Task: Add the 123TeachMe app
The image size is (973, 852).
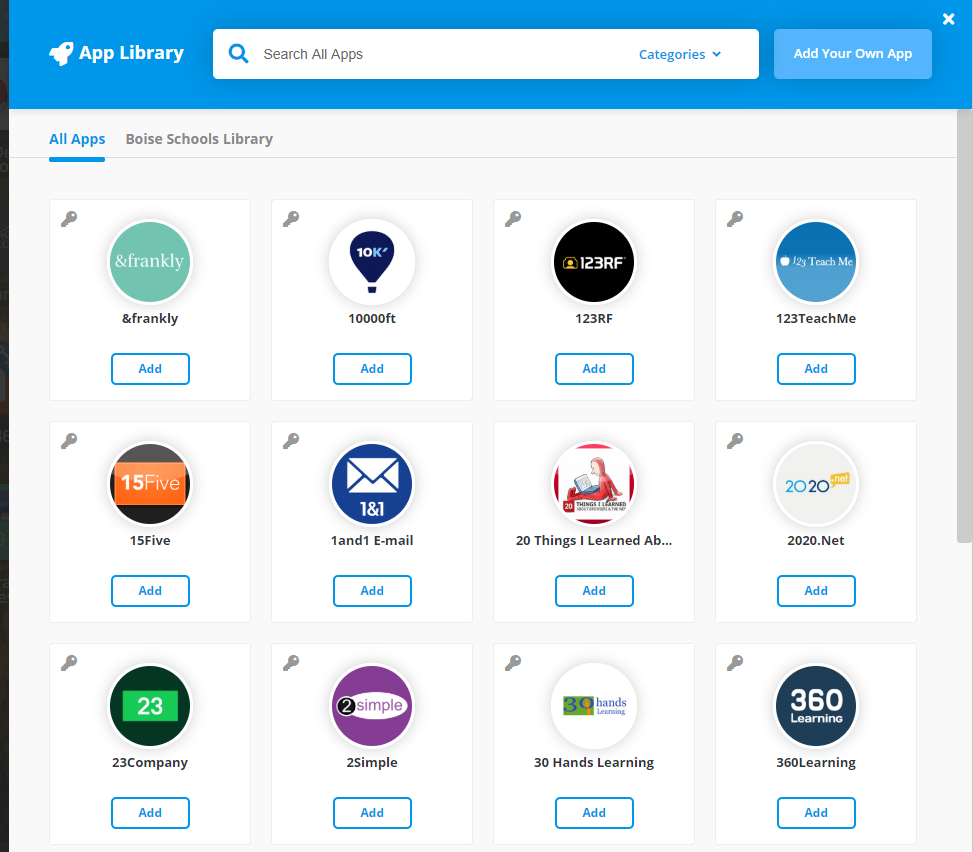Action: pyautogui.click(x=817, y=369)
